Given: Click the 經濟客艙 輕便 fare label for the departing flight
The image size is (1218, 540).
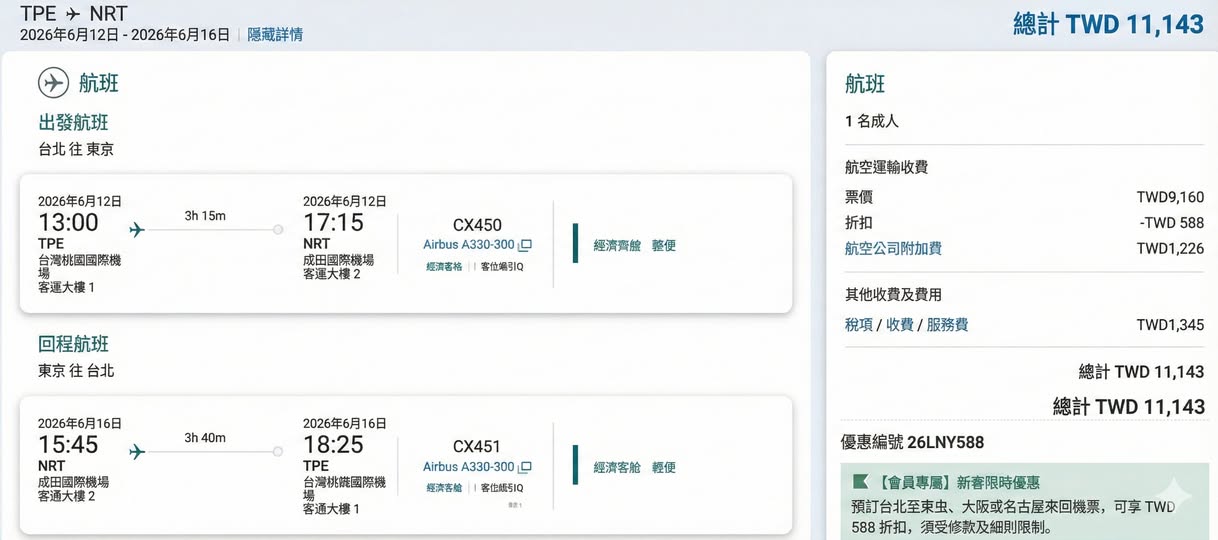Looking at the screenshot, I should [x=634, y=245].
